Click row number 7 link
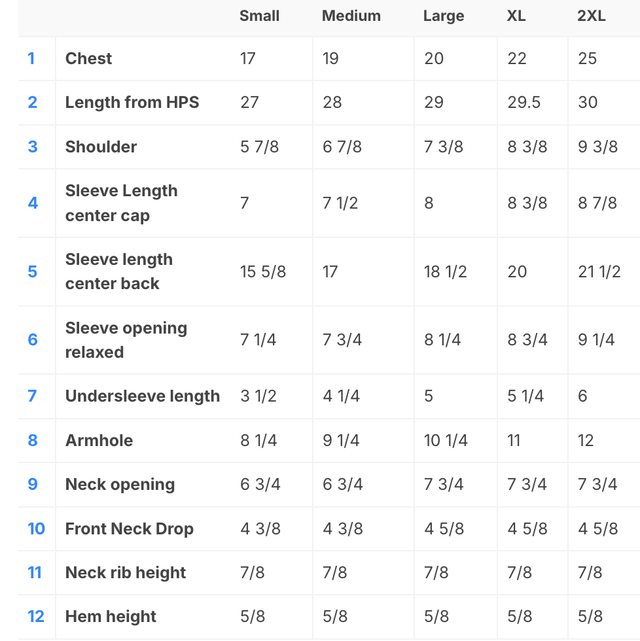The image size is (640, 641). (x=32, y=396)
